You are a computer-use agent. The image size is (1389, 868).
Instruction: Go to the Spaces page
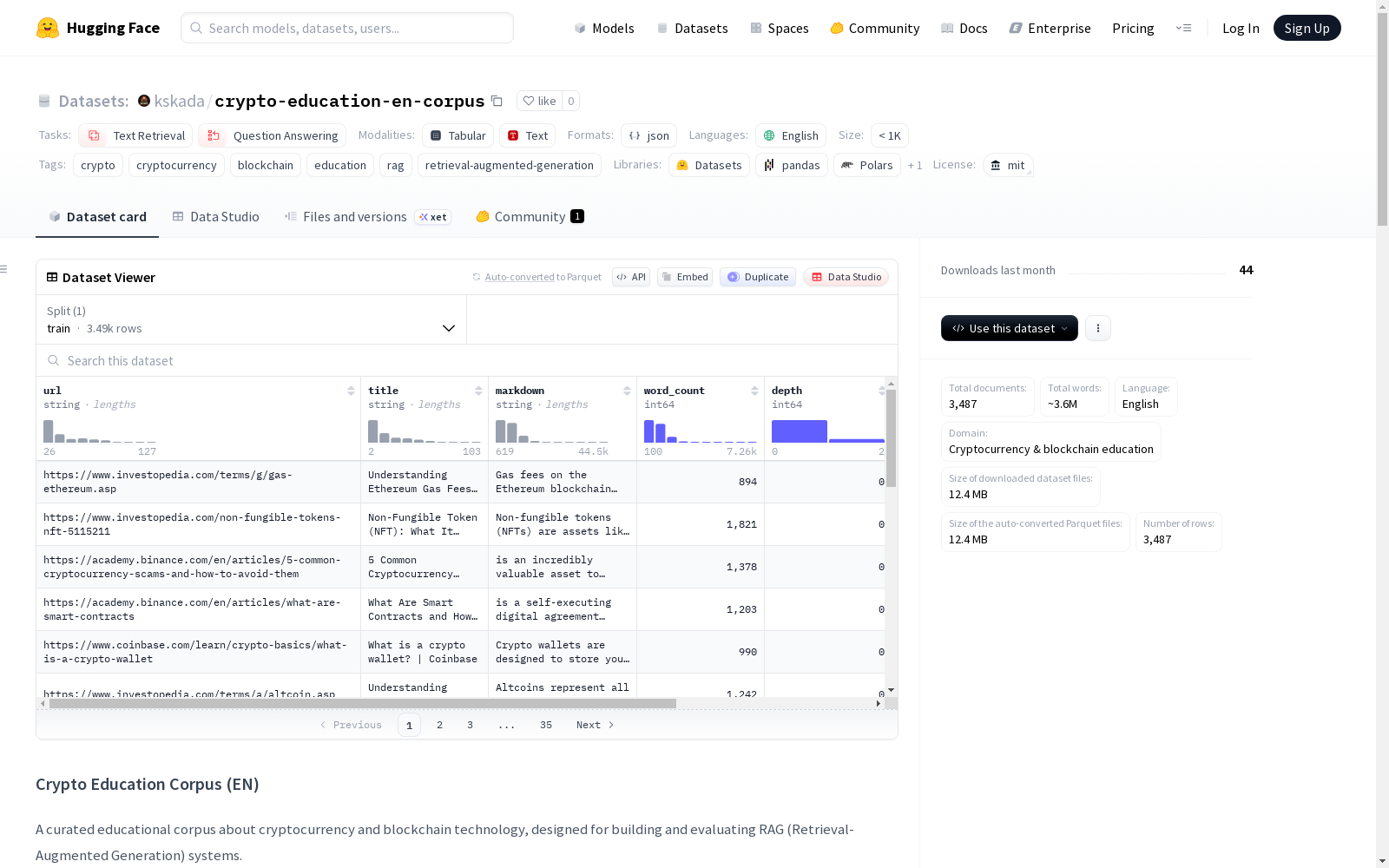click(x=780, y=28)
